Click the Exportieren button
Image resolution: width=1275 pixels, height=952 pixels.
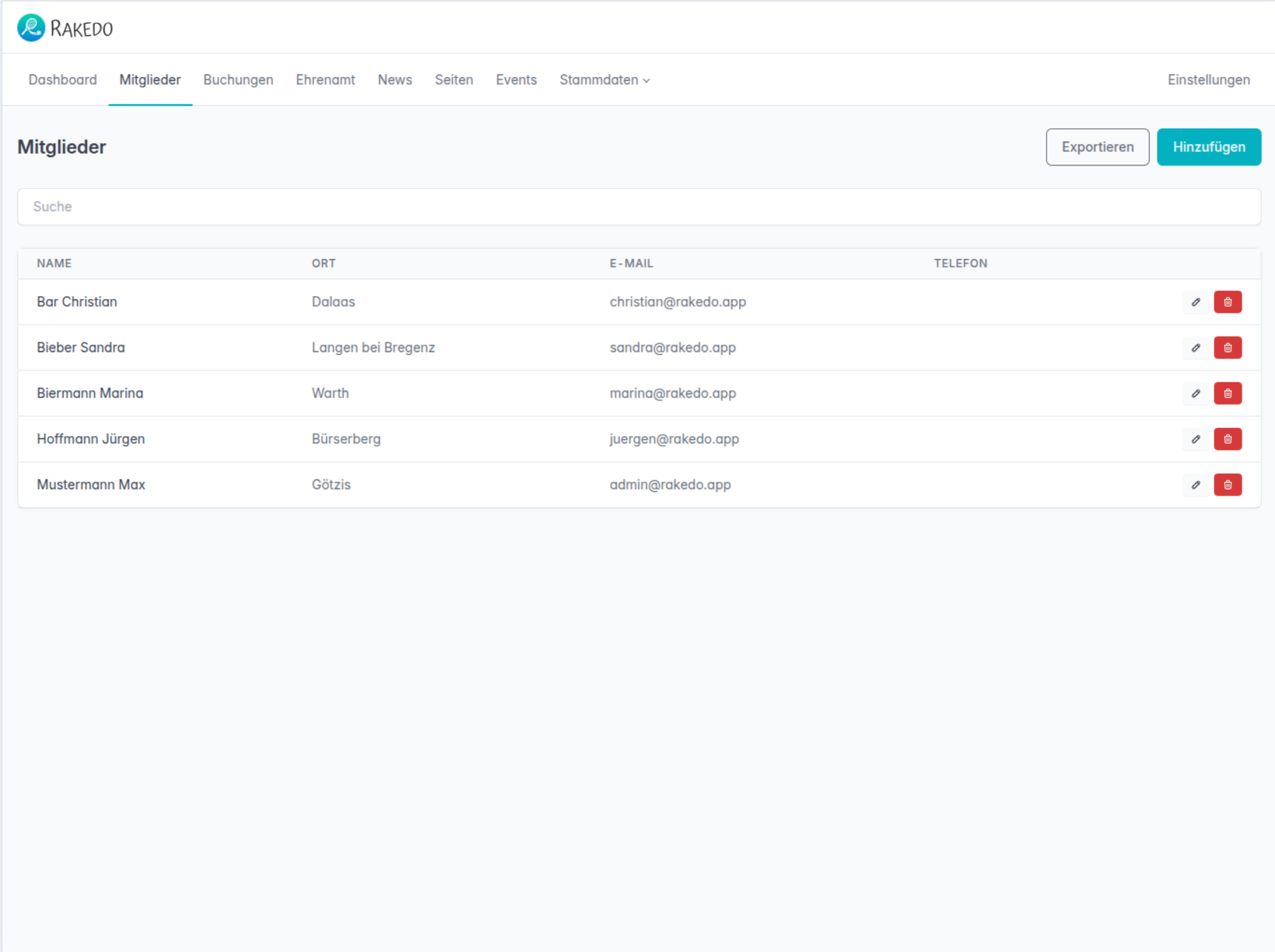point(1098,147)
